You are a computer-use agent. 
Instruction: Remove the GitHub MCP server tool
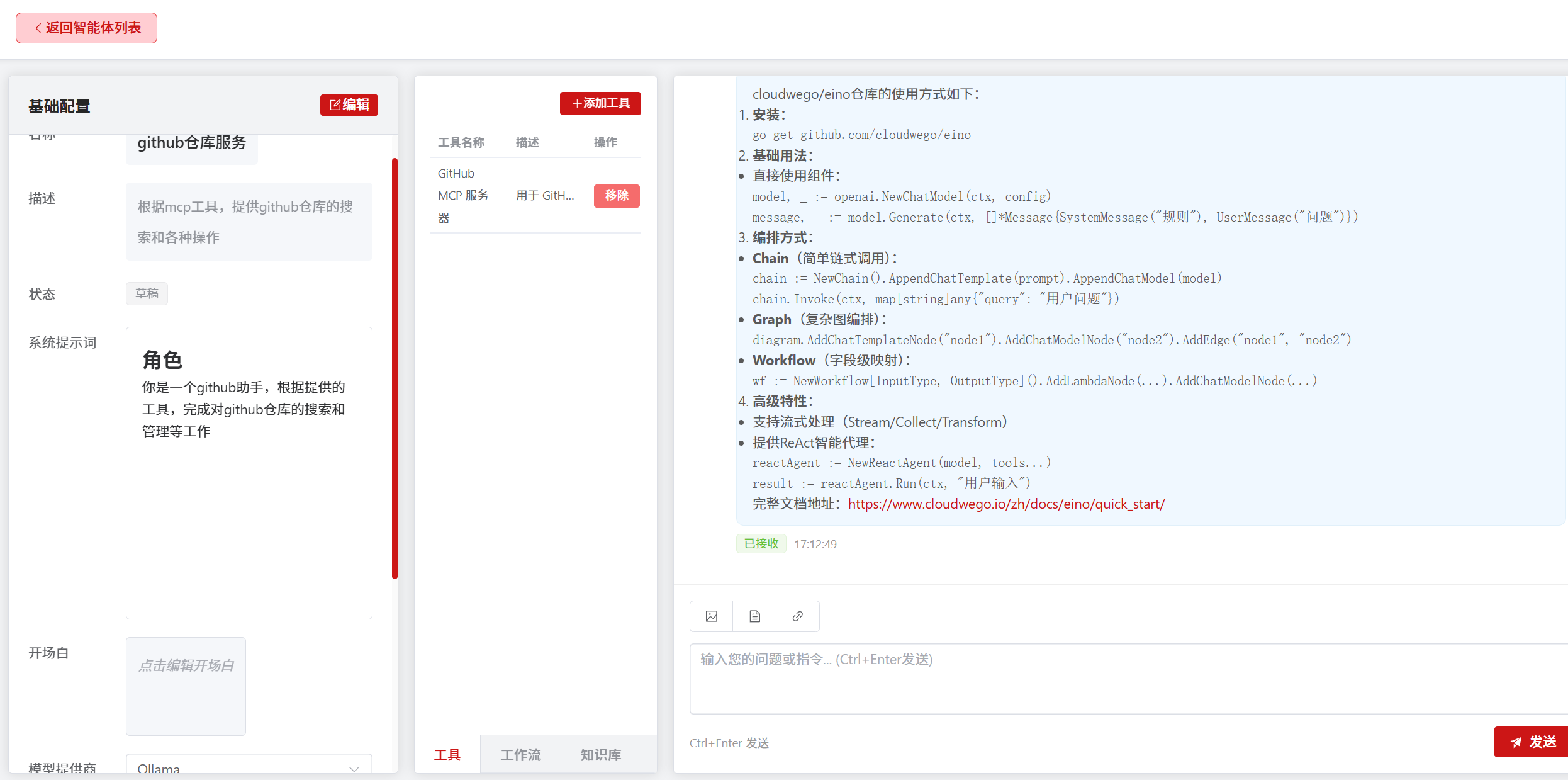pos(616,196)
